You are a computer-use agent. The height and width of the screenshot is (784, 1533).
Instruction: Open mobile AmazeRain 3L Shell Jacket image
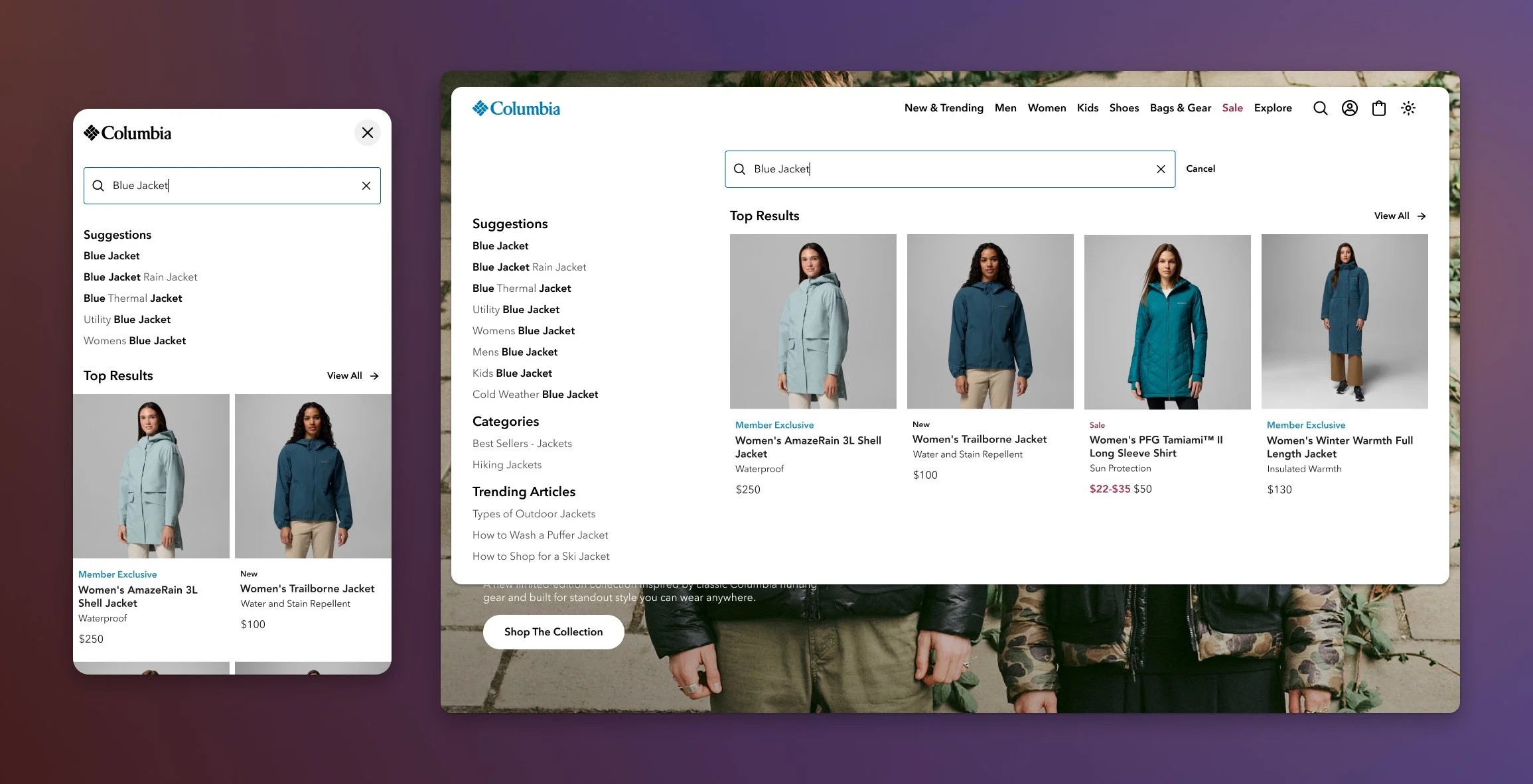pyautogui.click(x=151, y=476)
